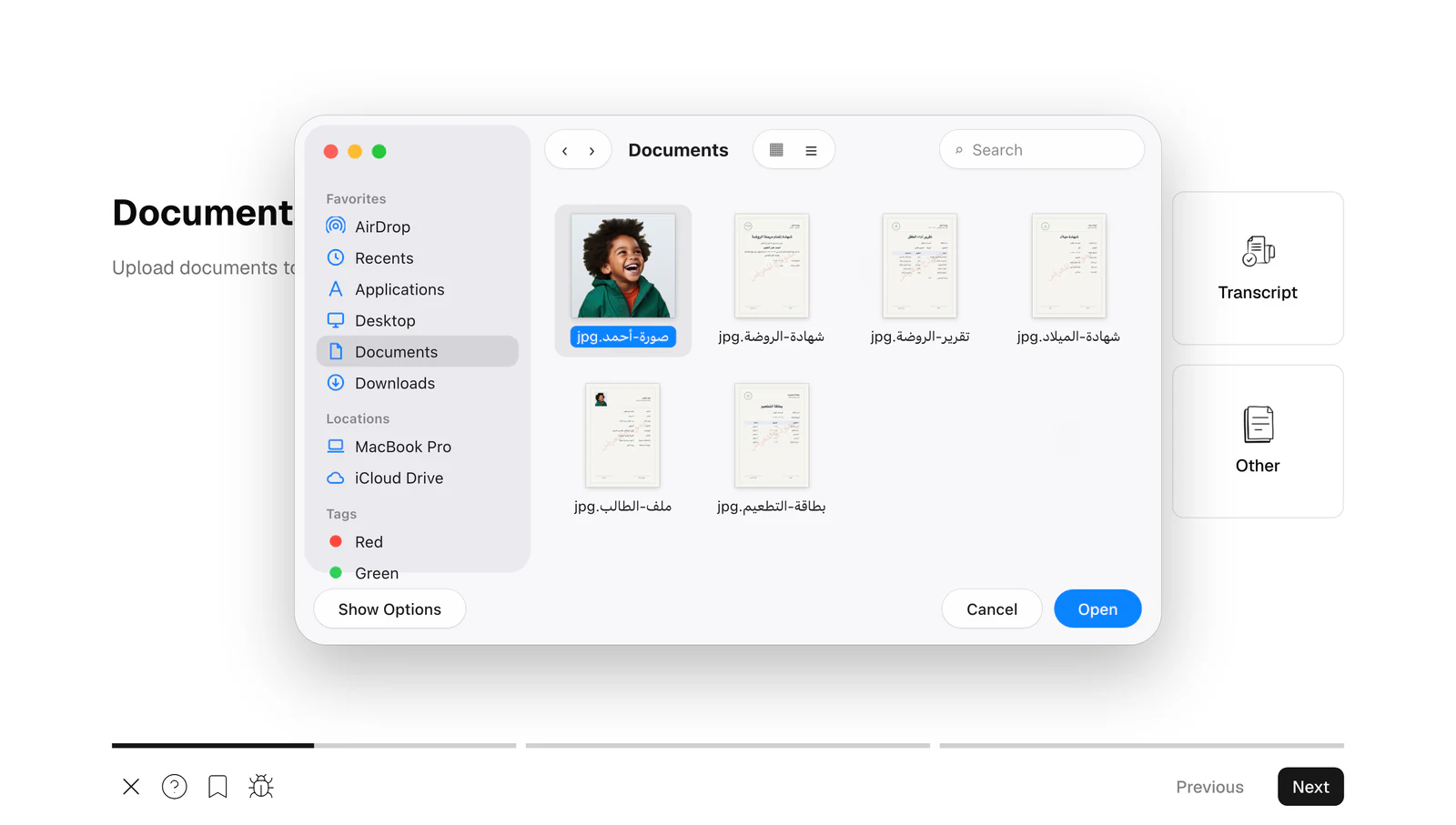Select the file شهادة-الروضة.jpg
1456x825 pixels.
(x=772, y=280)
